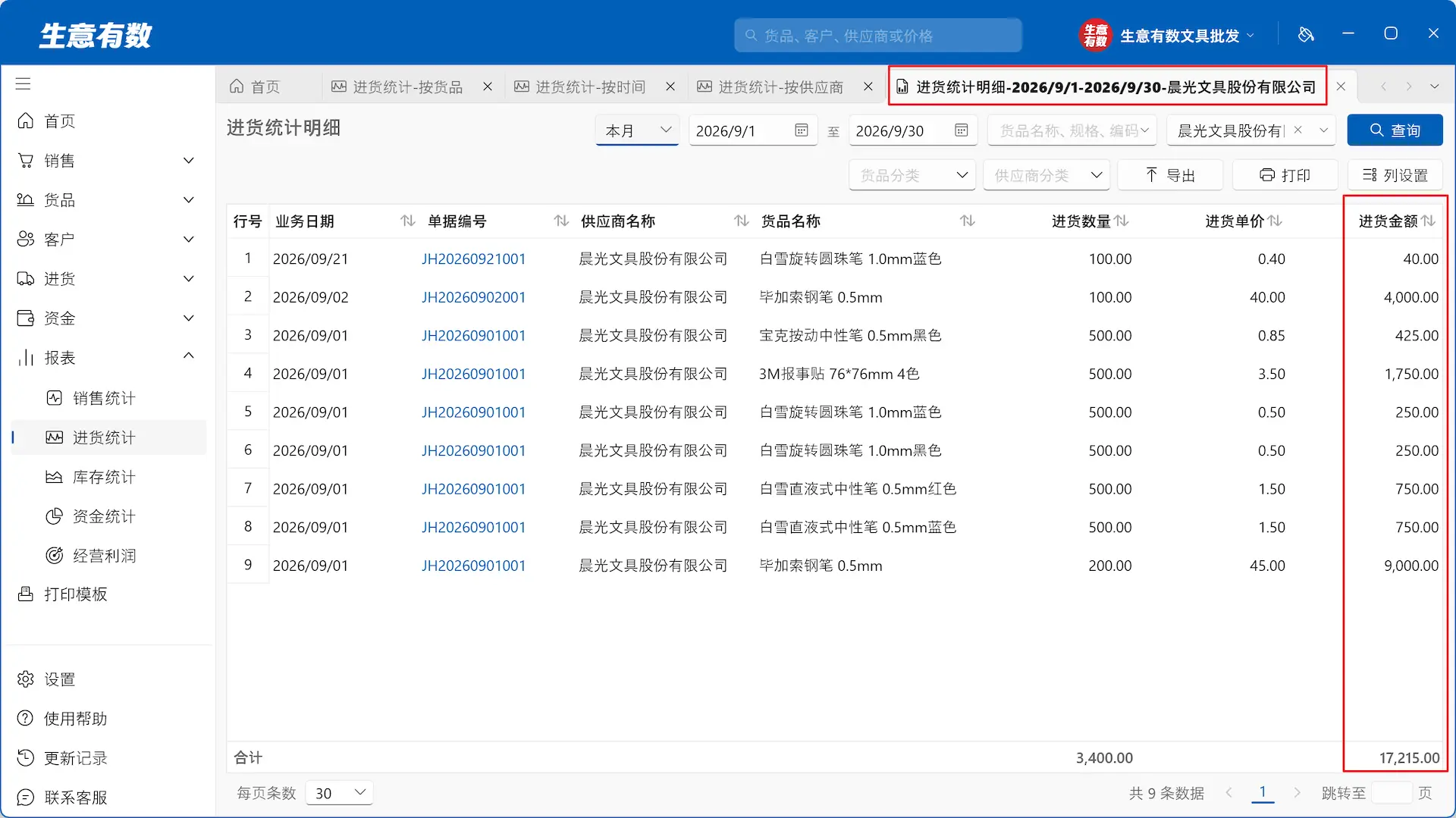Close the 进货统计明细 detail tab

click(x=1341, y=86)
